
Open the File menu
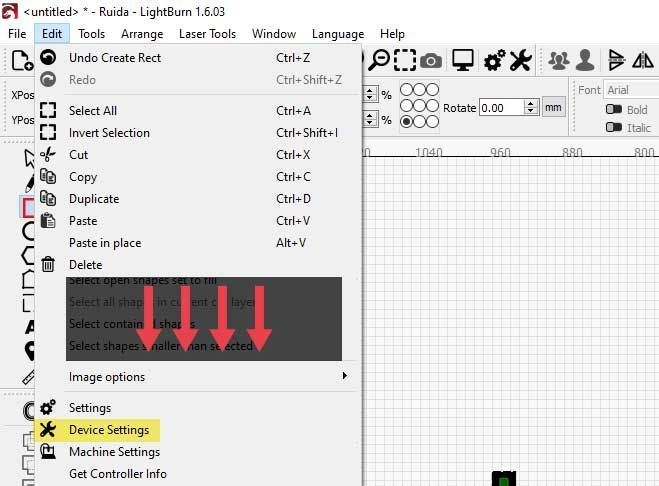[x=17, y=34]
